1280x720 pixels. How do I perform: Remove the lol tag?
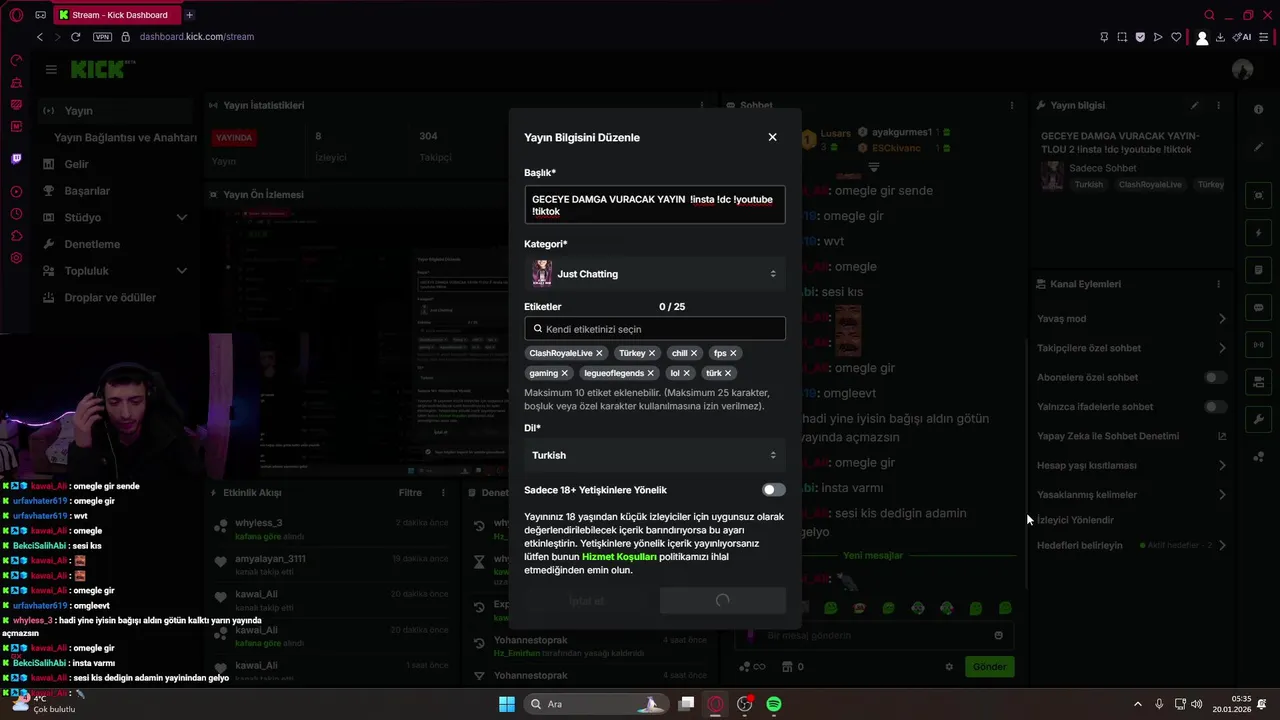(686, 373)
